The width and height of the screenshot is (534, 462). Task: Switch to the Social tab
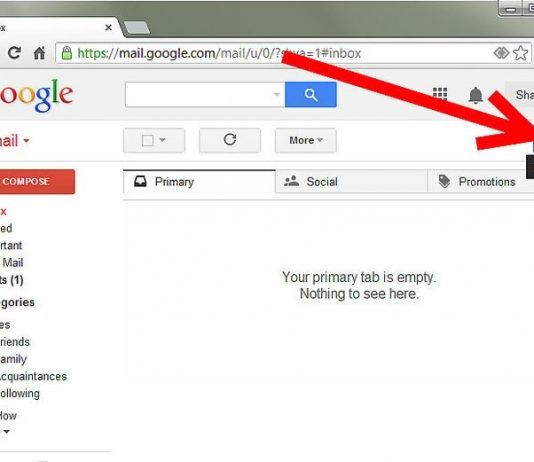click(351, 181)
